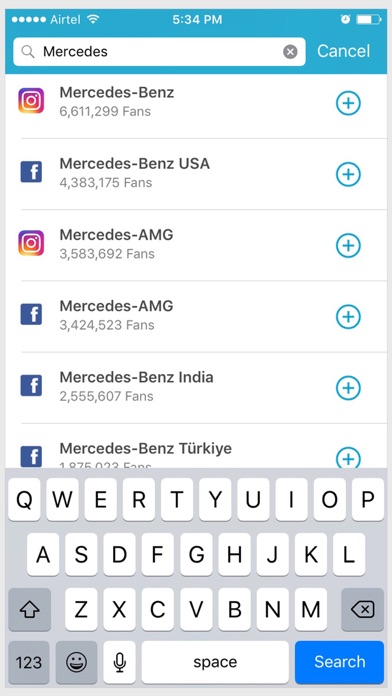Select the Mercedes-Benz India result
392x696 pixels.
point(196,388)
